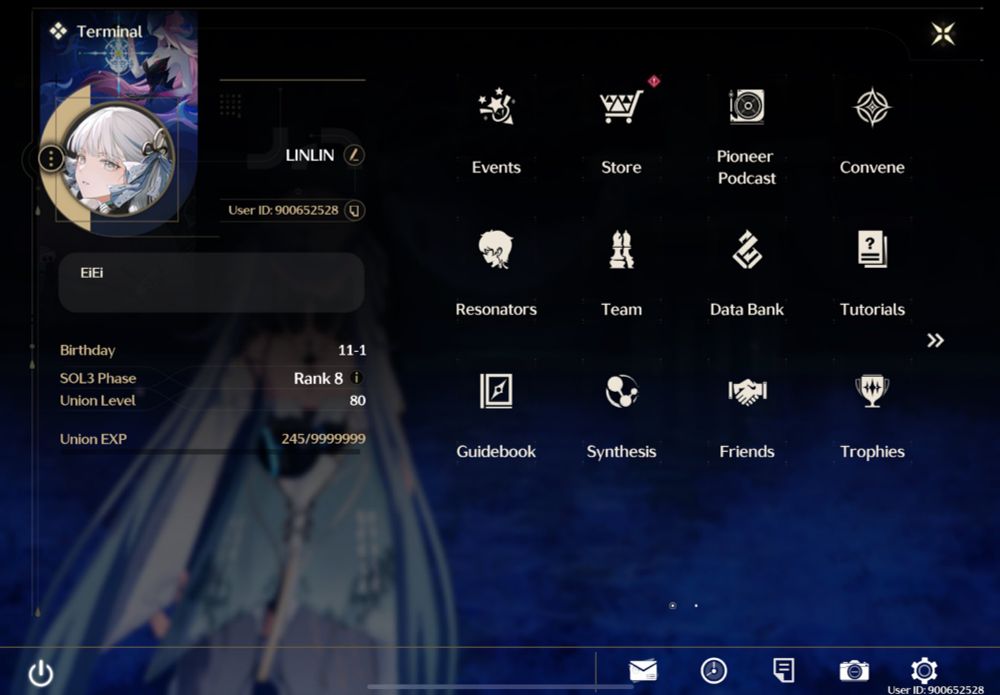Edit the LINLIN name with pencil icon
Image resolution: width=1000 pixels, height=695 pixels.
pyautogui.click(x=354, y=155)
